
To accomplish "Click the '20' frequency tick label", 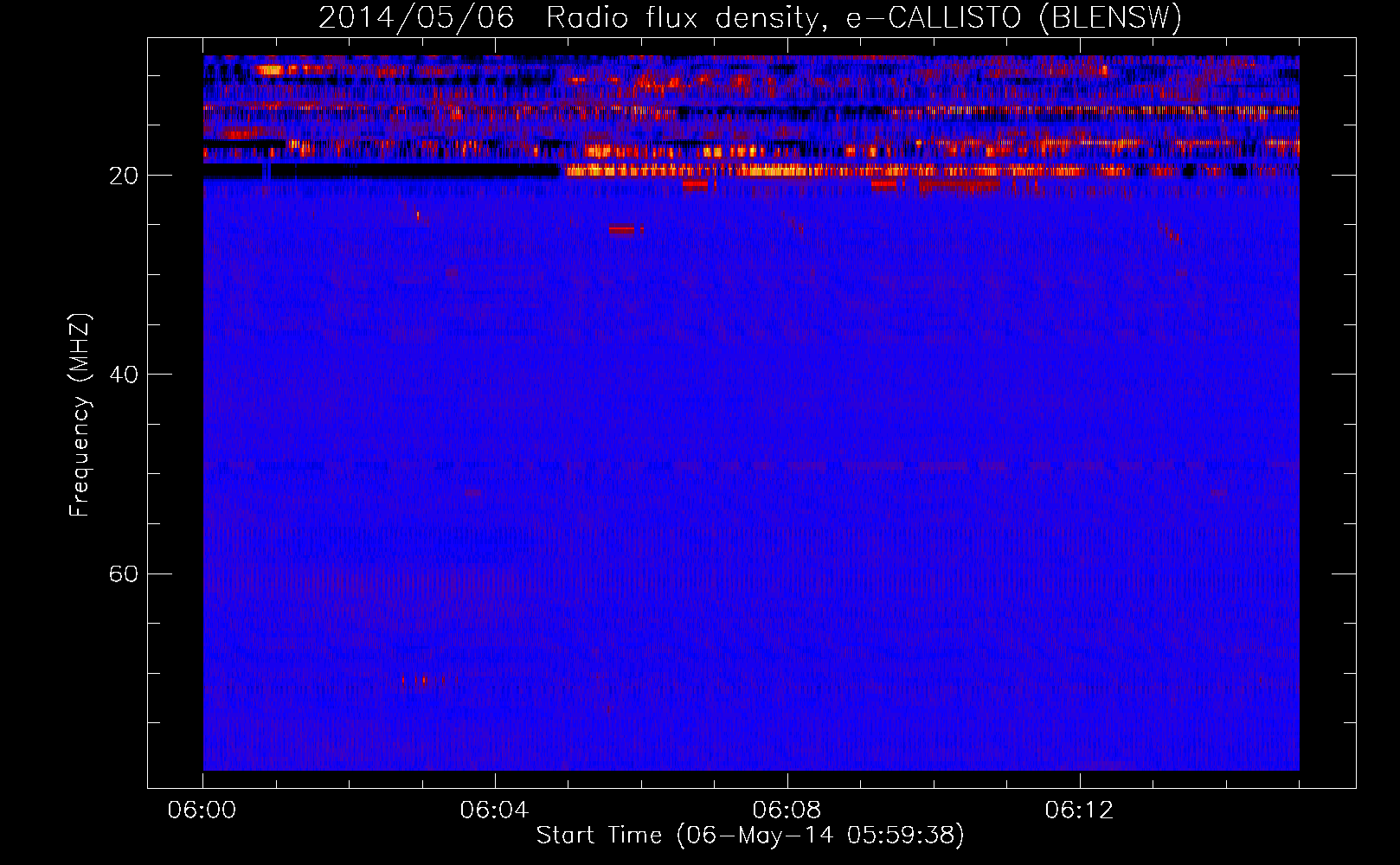I will 124,176.
